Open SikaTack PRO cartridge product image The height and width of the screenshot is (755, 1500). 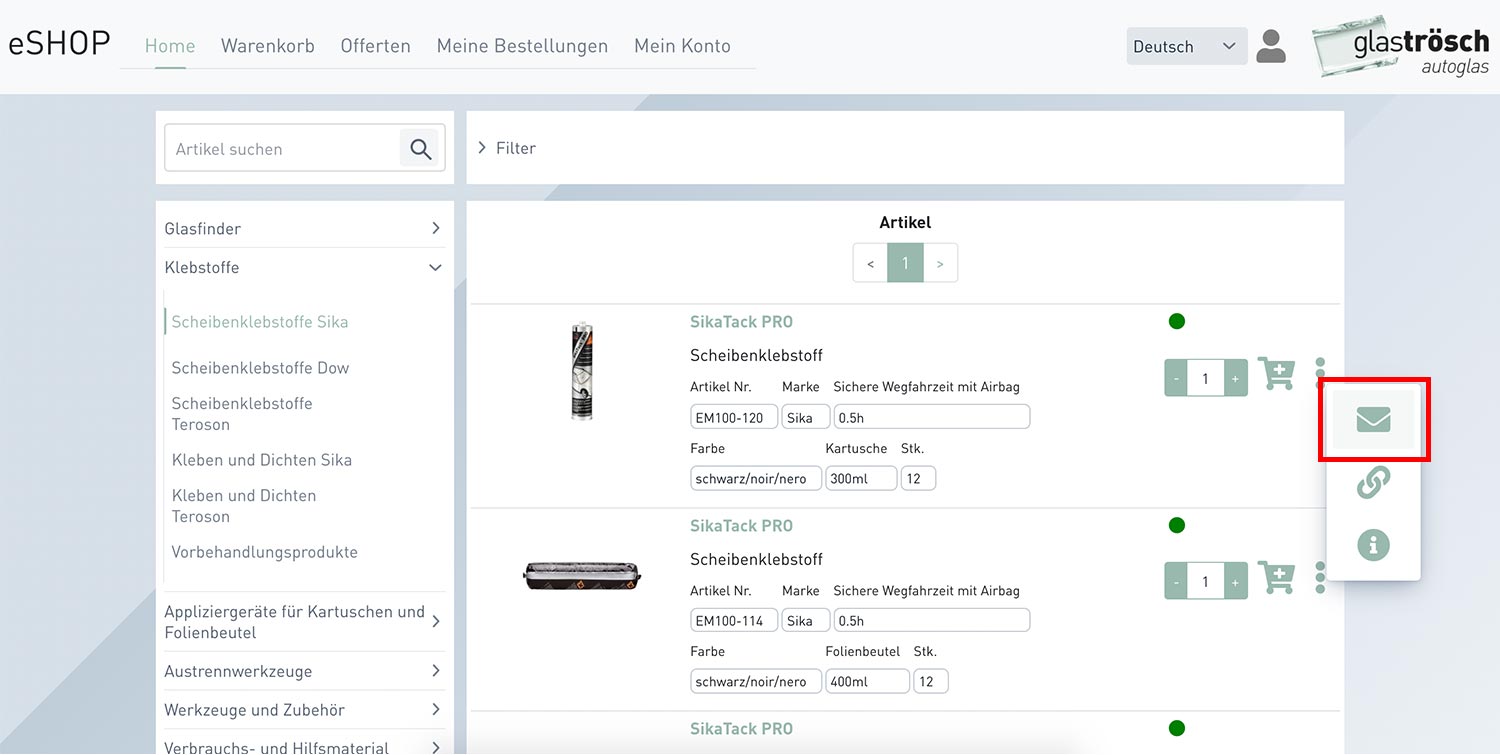tap(583, 371)
